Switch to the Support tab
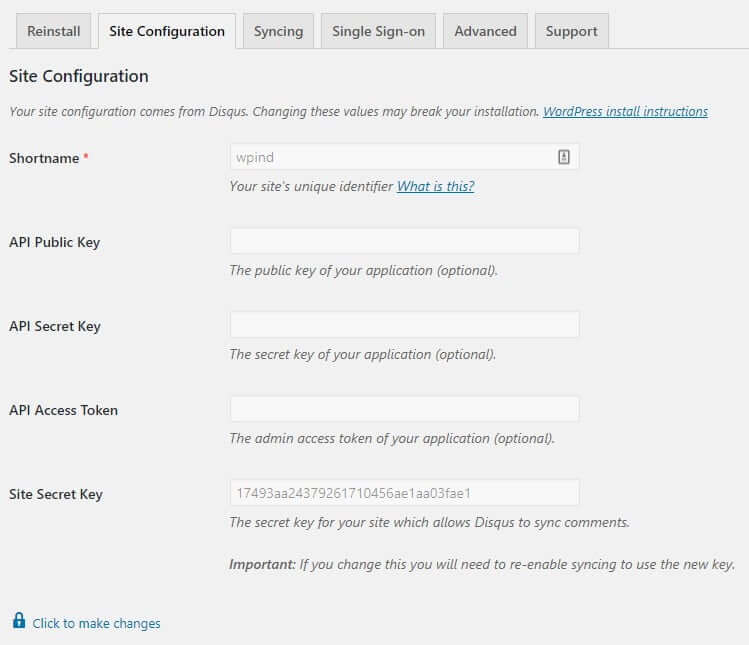The image size is (749, 645). click(572, 32)
